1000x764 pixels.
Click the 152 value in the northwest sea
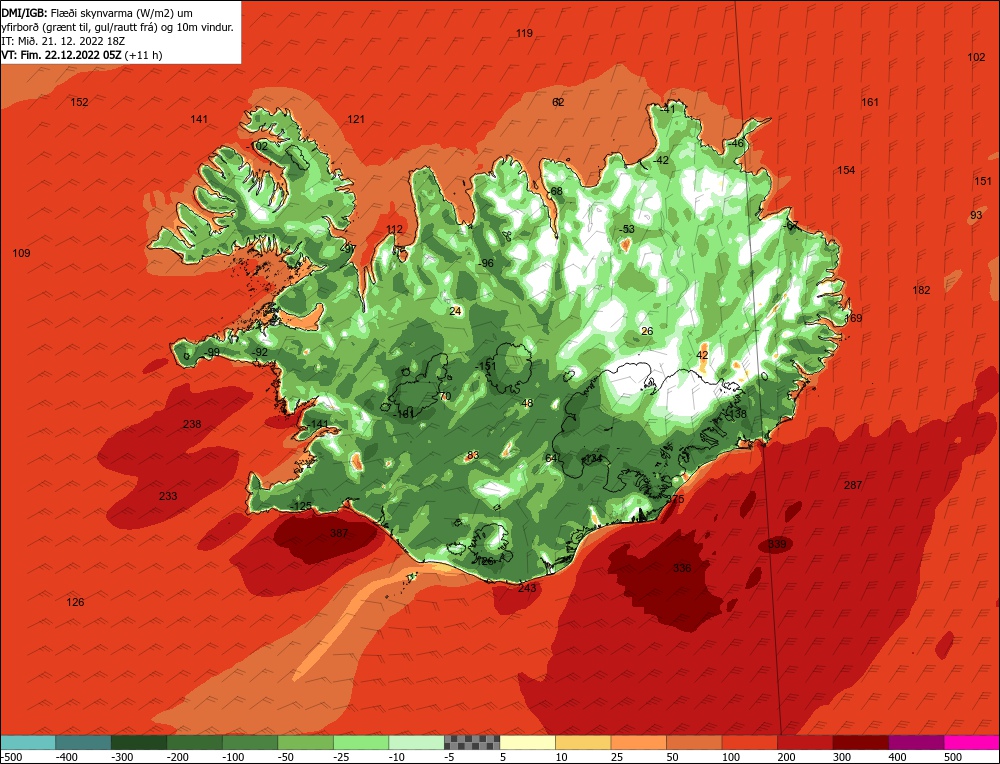79,102
